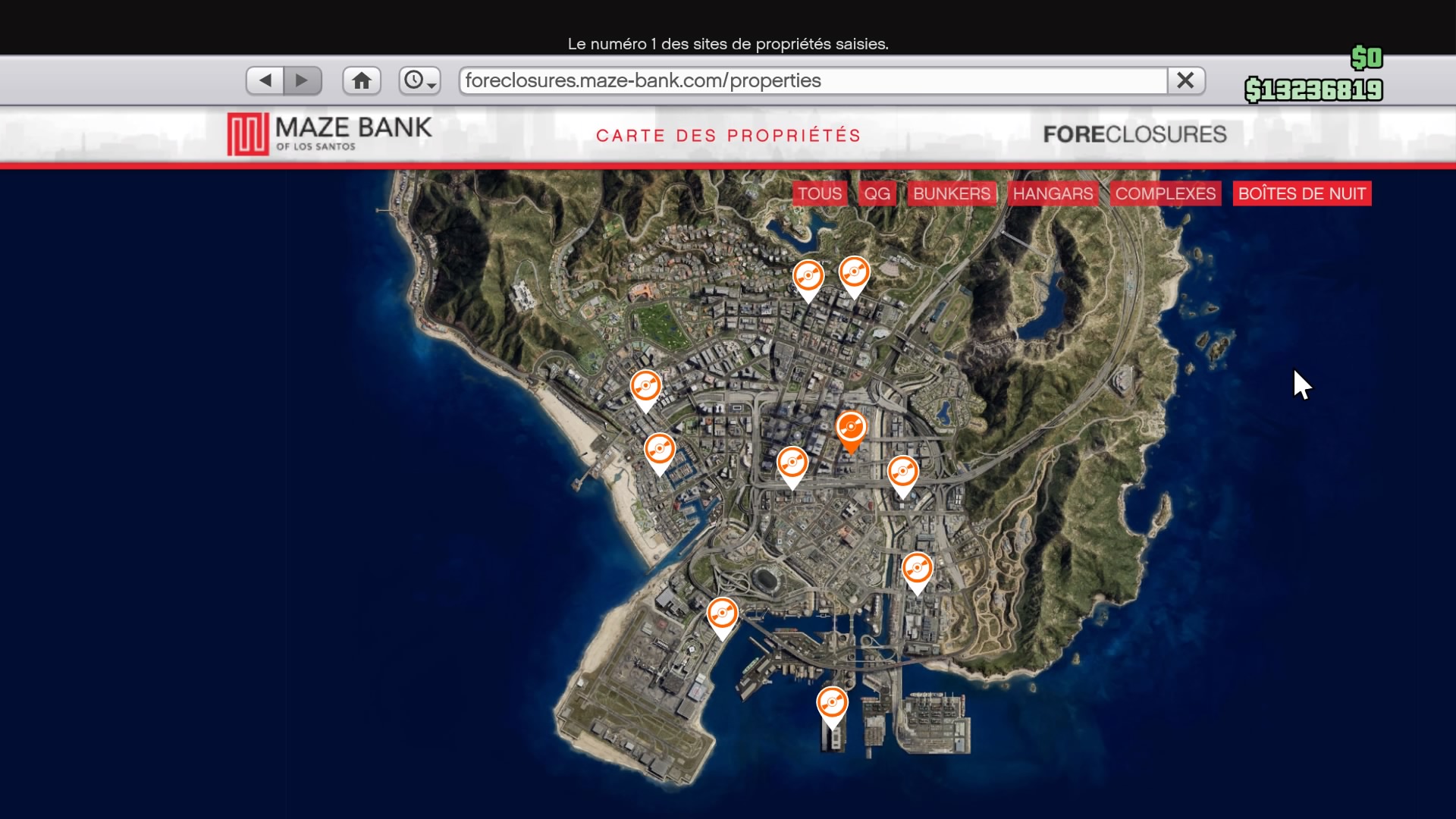The image size is (1456, 819).
Task: Click the westernmost nightclub marker above the beach
Action: point(645,388)
